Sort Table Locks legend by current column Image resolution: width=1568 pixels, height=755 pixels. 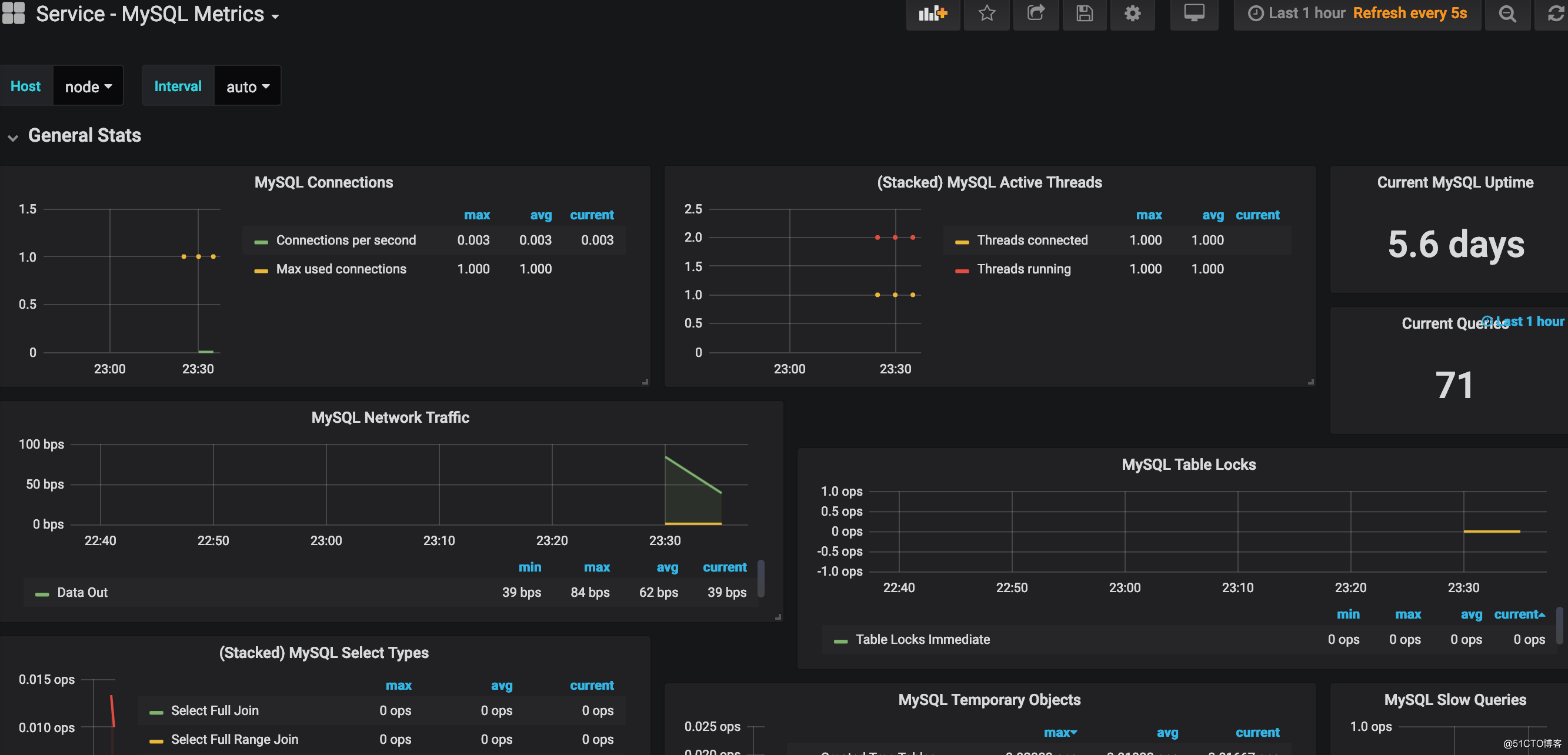(x=1519, y=614)
